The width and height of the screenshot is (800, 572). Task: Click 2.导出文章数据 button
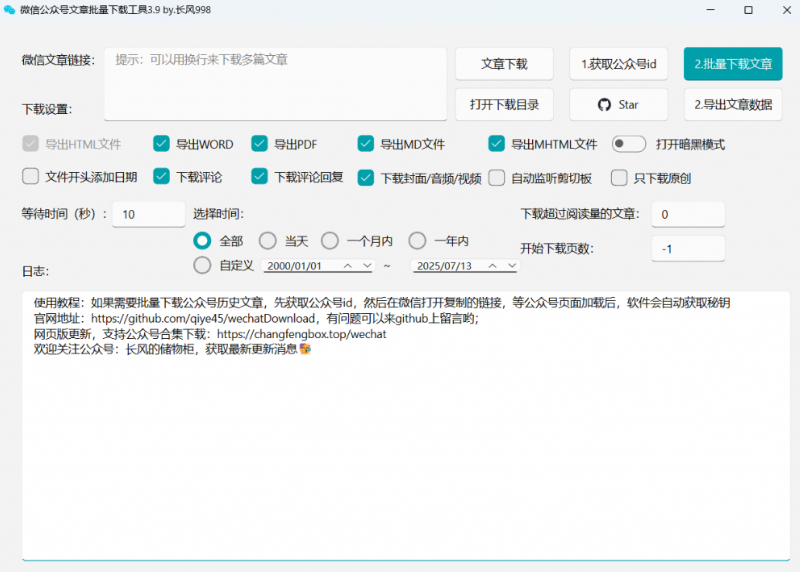click(733, 105)
